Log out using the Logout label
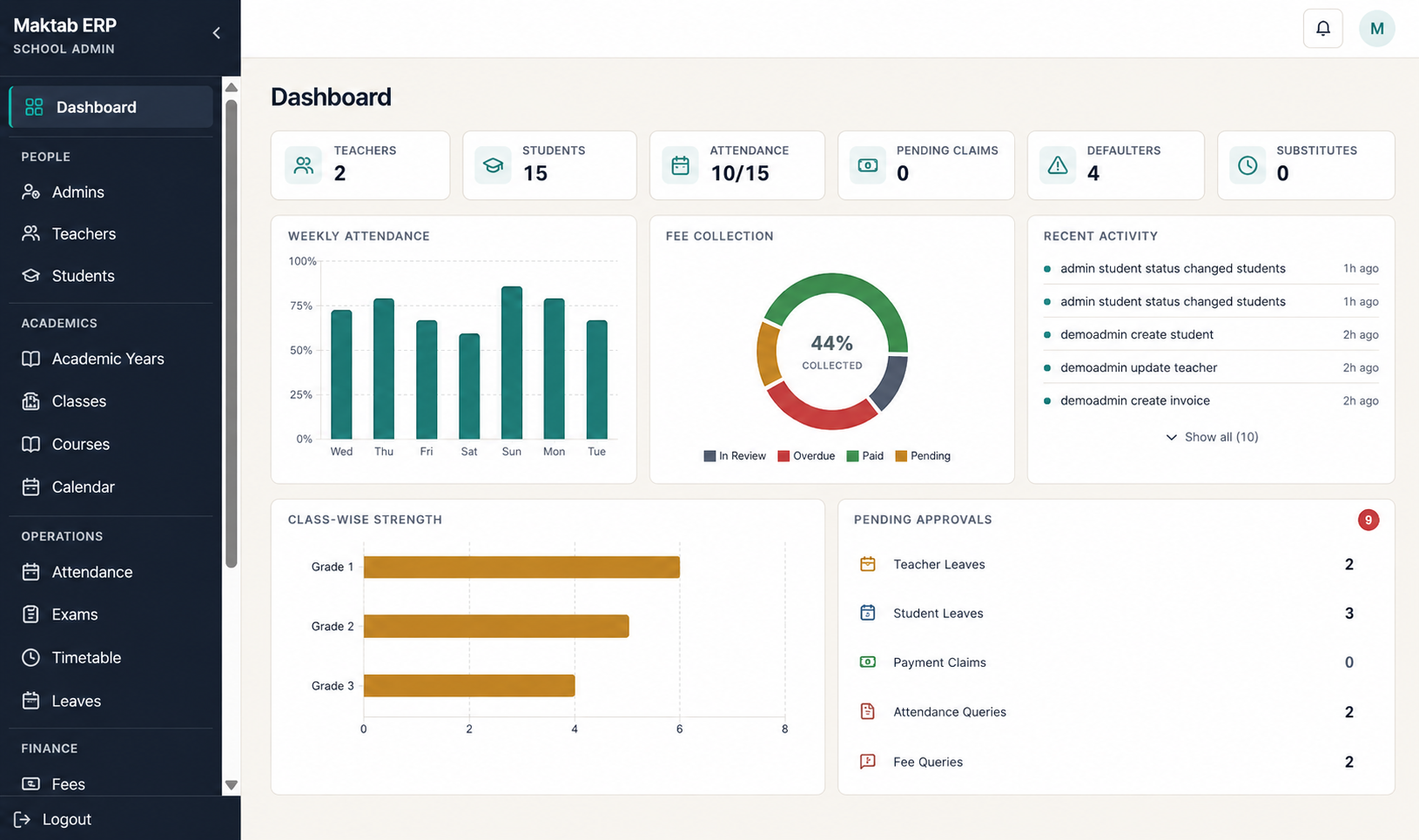Viewport: 1419px width, 840px height. (67, 819)
